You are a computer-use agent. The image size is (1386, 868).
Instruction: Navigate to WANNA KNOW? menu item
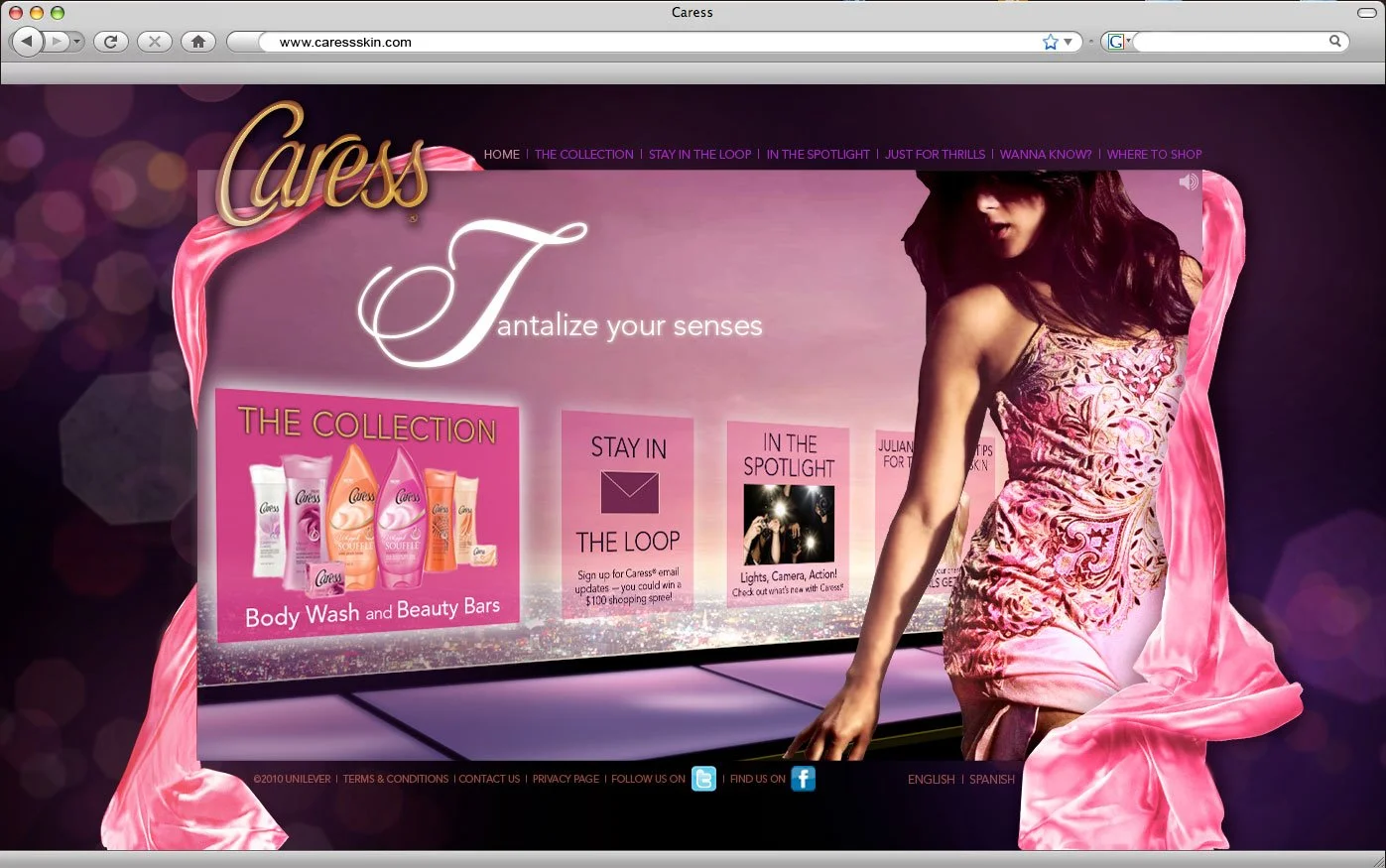1046,155
